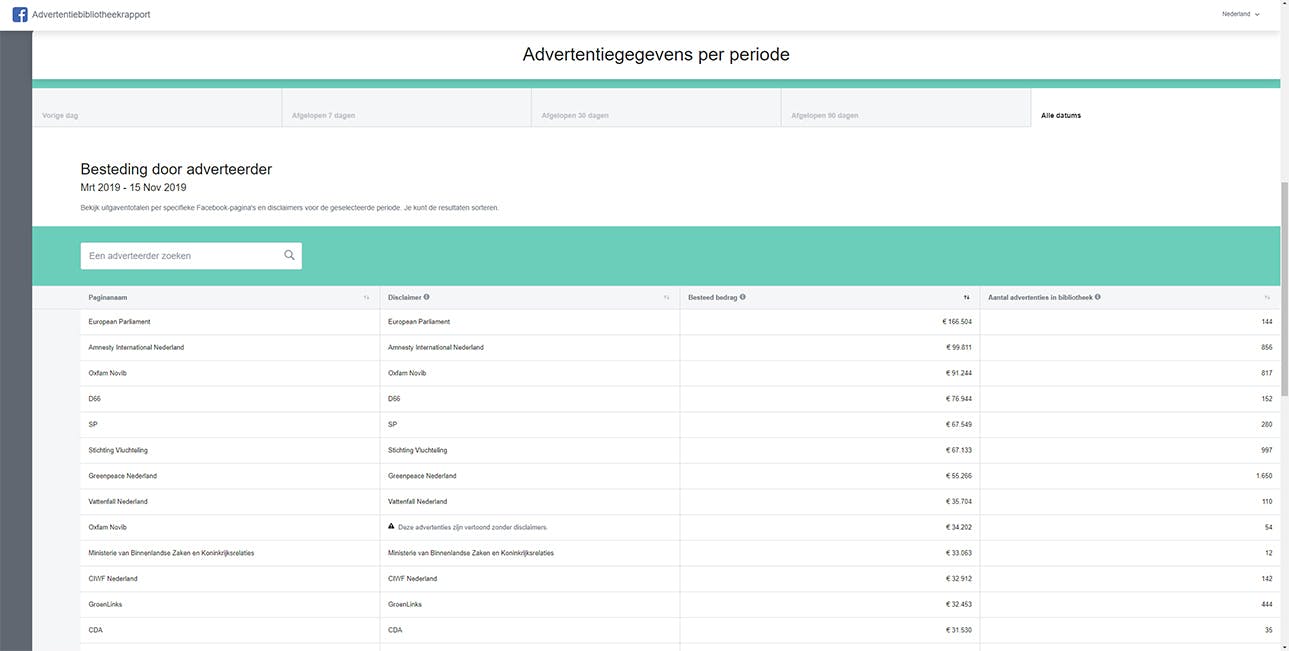Click the Advertentiebibliotheekrapport title link
The height and width of the screenshot is (651, 1289).
coord(91,14)
